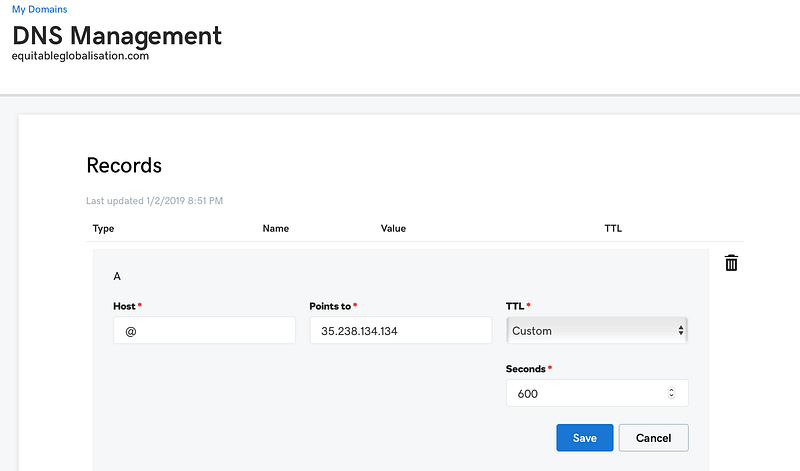Viewport: 800px width, 471px height.
Task: Save the DNS record changes
Action: 585,438
